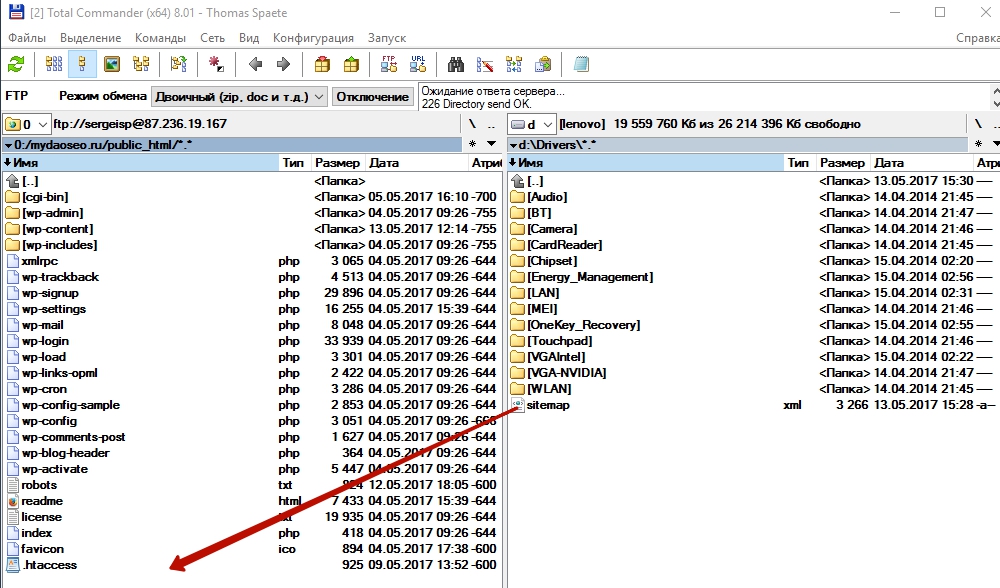Go to parent with left panel double-dot button
1000x588 pixels.
pyautogui.click(x=491, y=124)
